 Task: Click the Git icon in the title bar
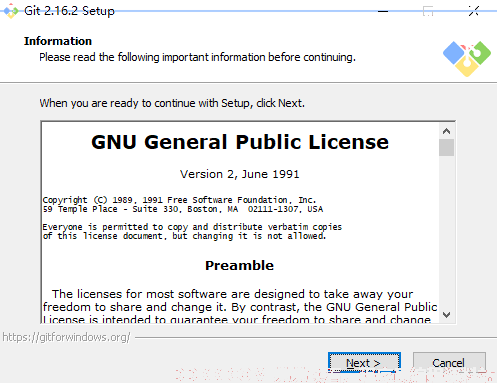click(x=11, y=11)
